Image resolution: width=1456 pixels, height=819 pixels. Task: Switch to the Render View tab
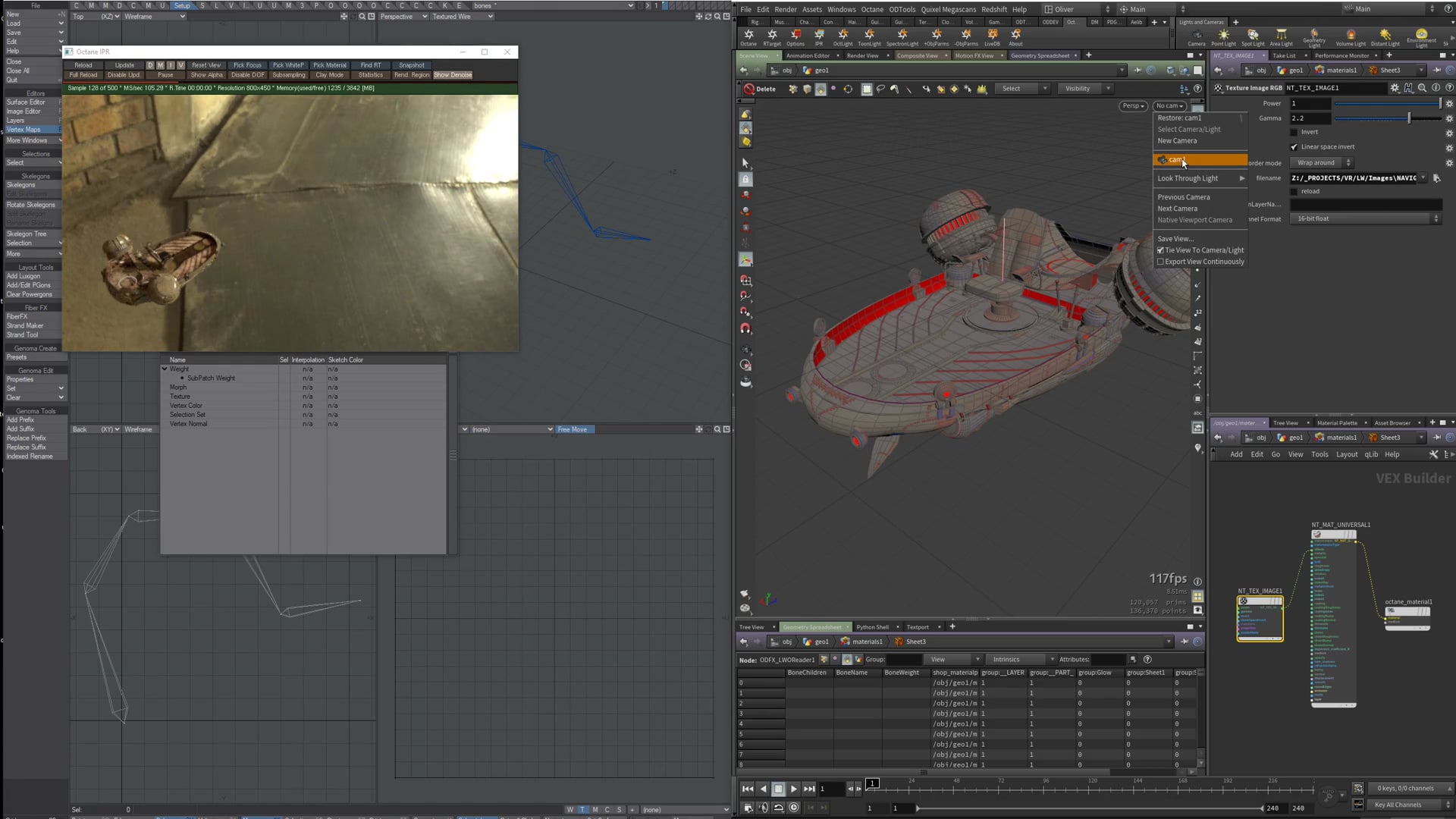coord(862,55)
